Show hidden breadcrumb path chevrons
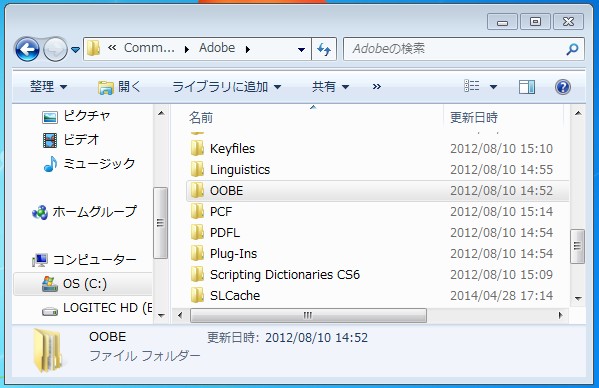The width and height of the screenshot is (599, 388). click(x=112, y=48)
